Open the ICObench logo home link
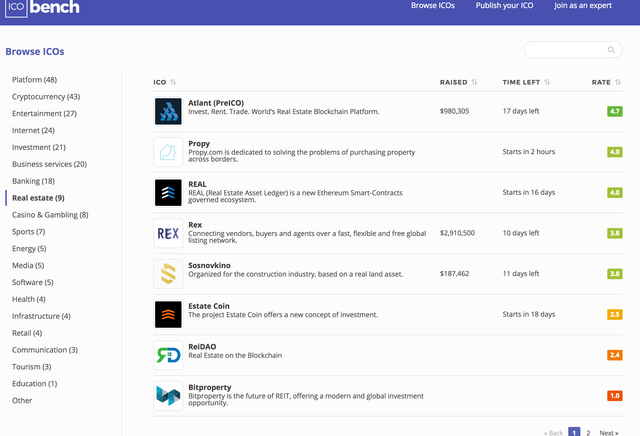The width and height of the screenshot is (640, 436). [42, 7]
